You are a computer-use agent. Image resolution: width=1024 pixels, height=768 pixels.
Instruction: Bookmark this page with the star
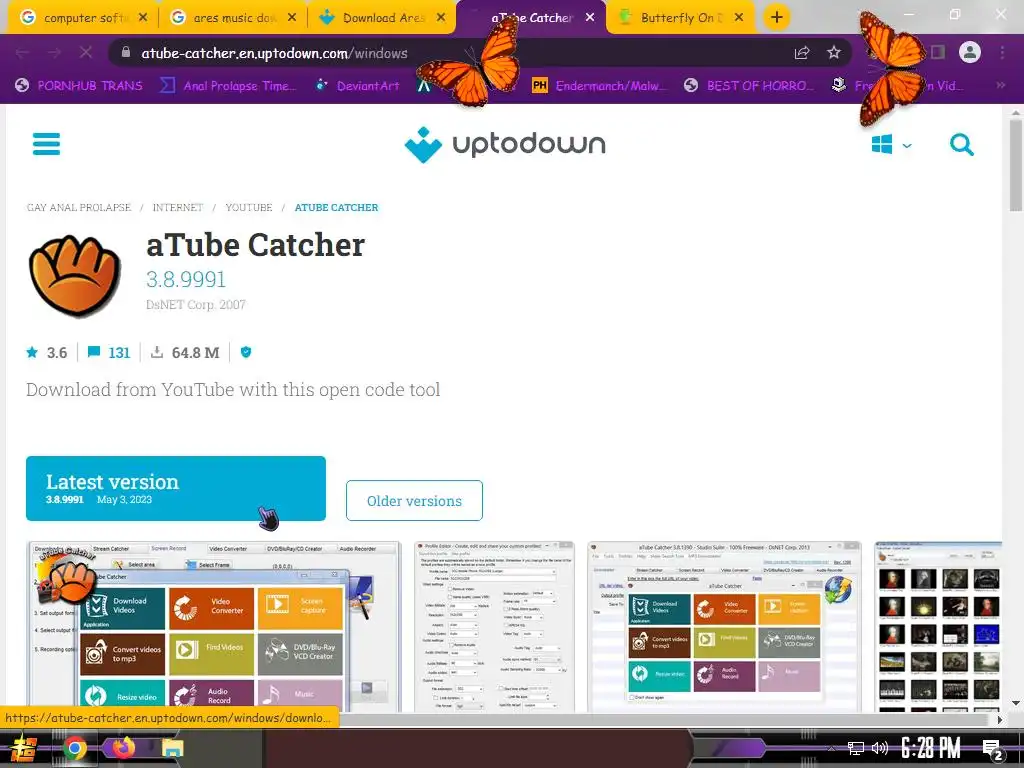click(x=834, y=53)
